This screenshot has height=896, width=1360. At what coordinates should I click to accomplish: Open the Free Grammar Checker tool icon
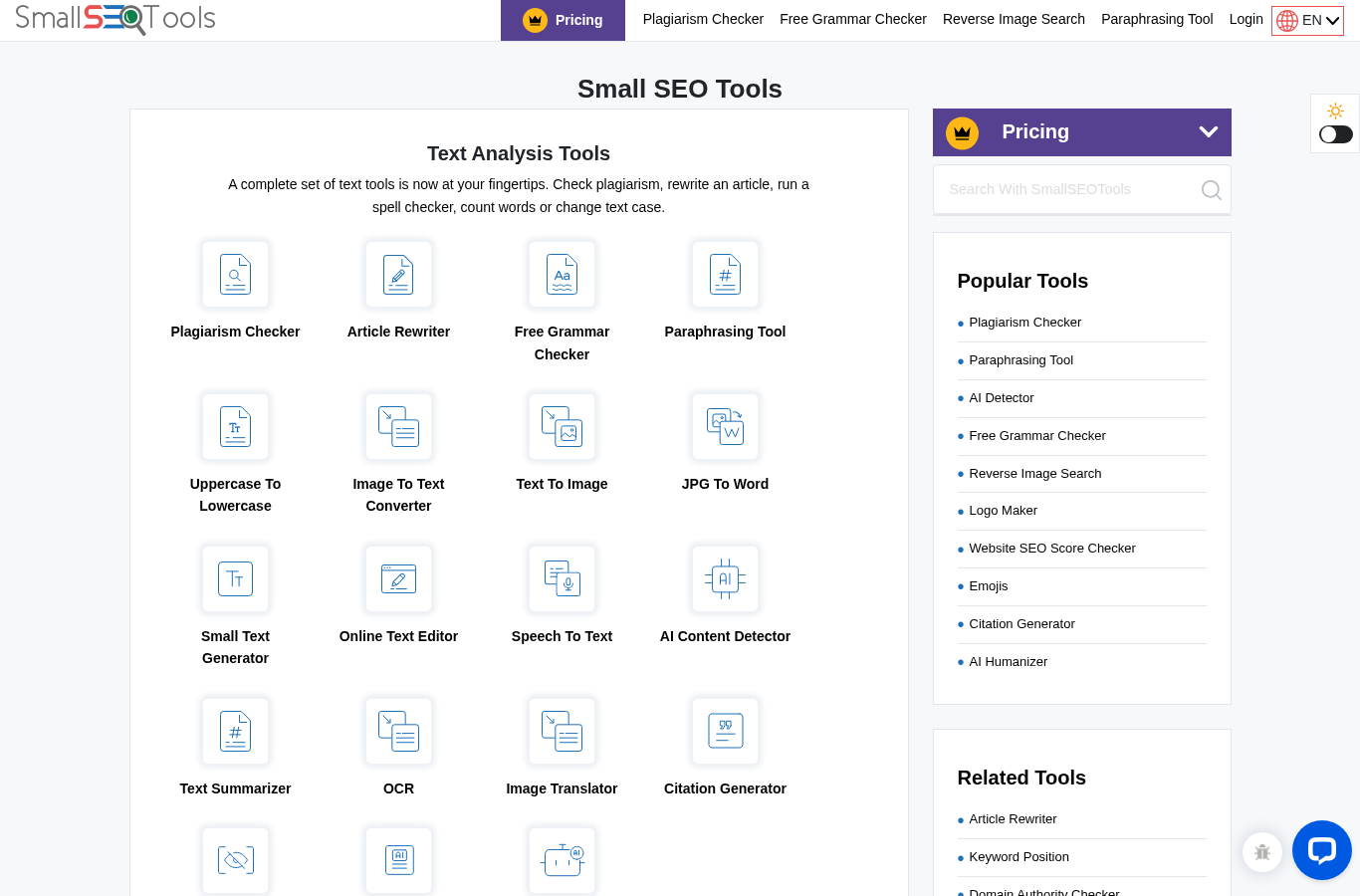(x=562, y=275)
